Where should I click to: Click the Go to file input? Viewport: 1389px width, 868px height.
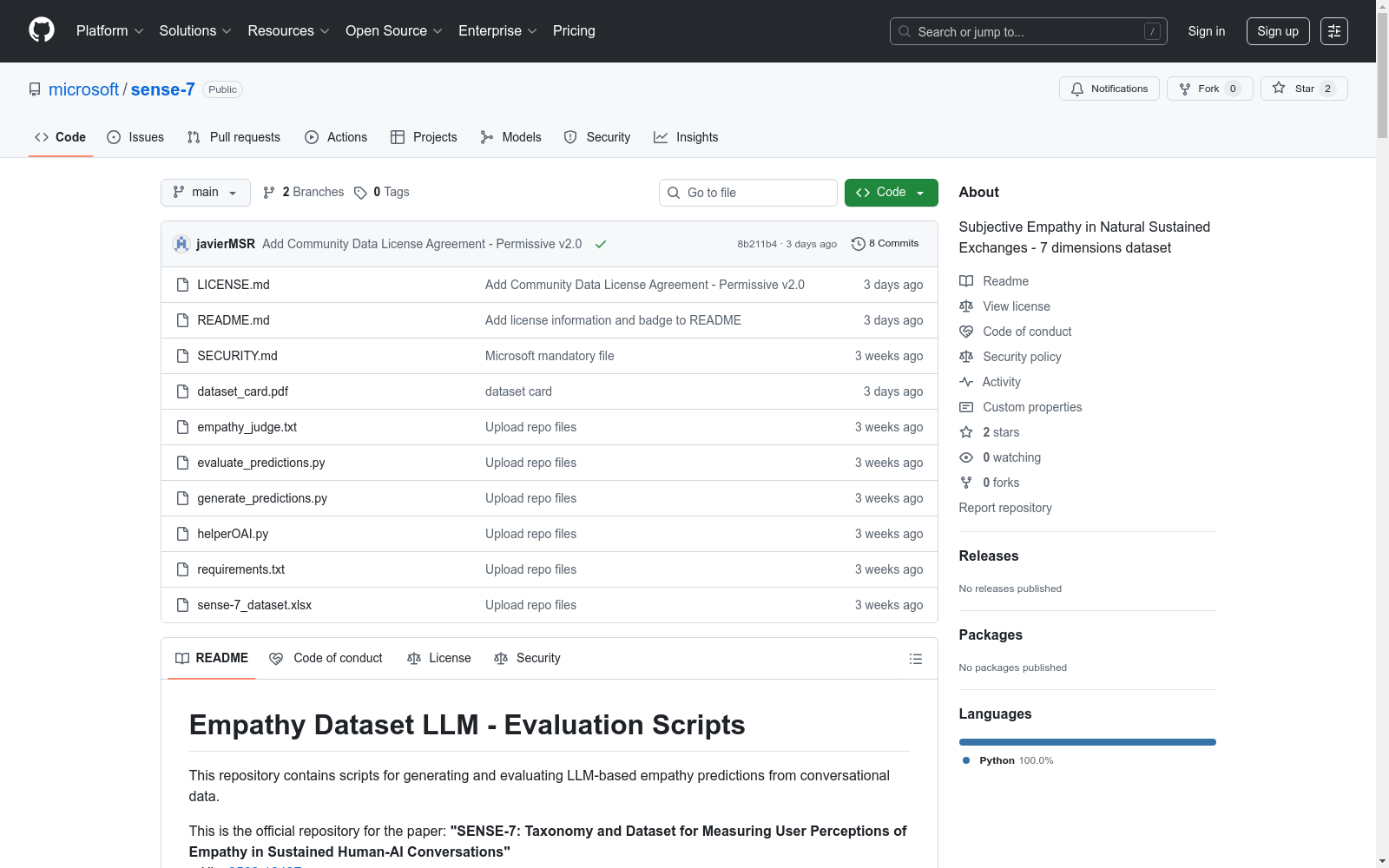(748, 193)
